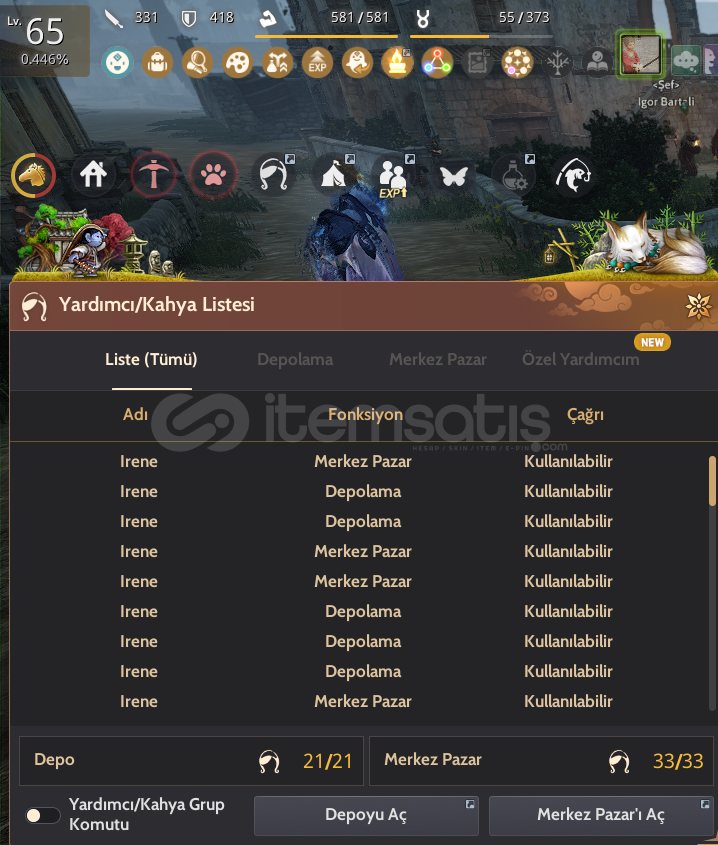Image resolution: width=718 pixels, height=845 pixels.
Task: Click the Depoyu Aç button
Action: [366, 815]
